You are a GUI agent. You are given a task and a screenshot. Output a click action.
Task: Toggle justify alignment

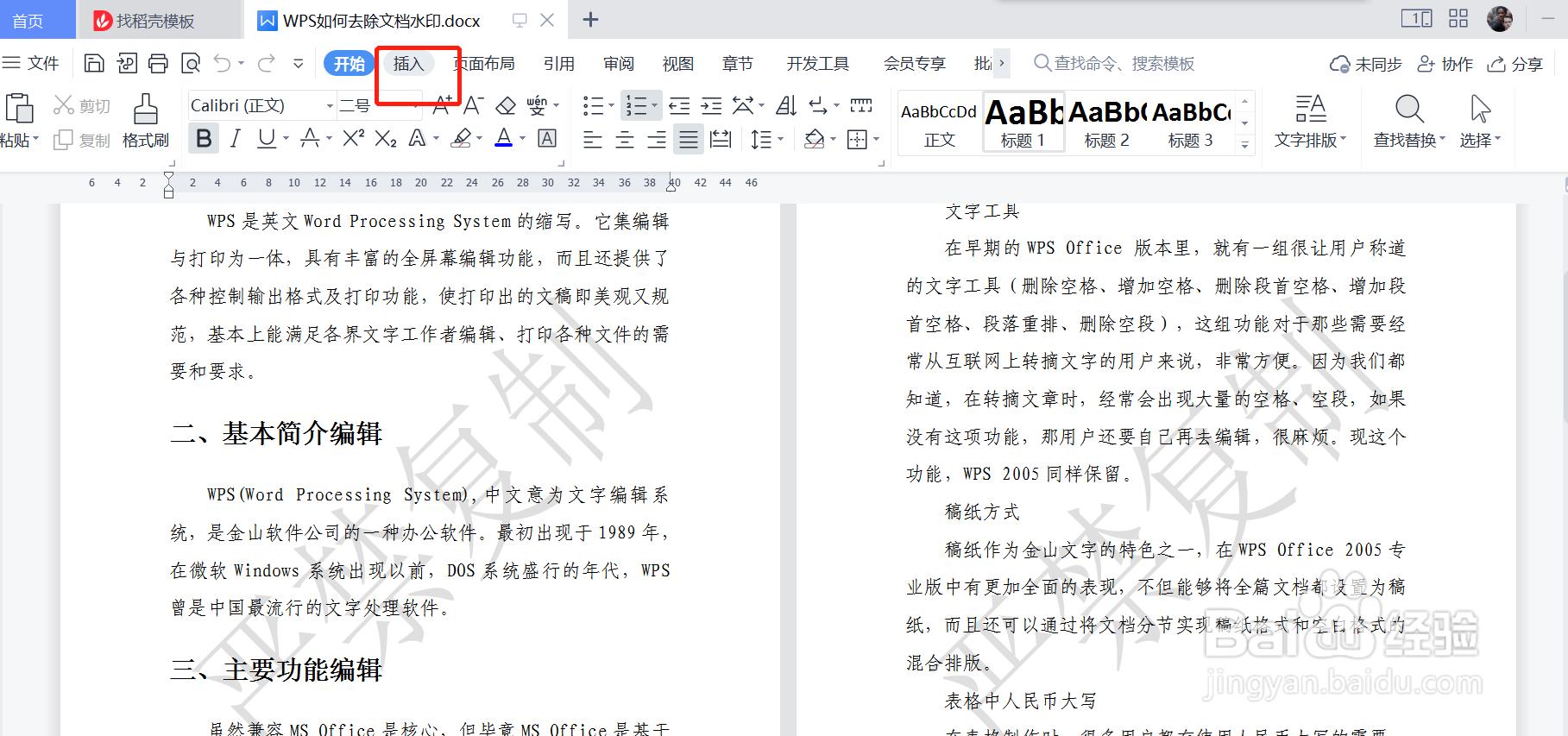click(689, 139)
